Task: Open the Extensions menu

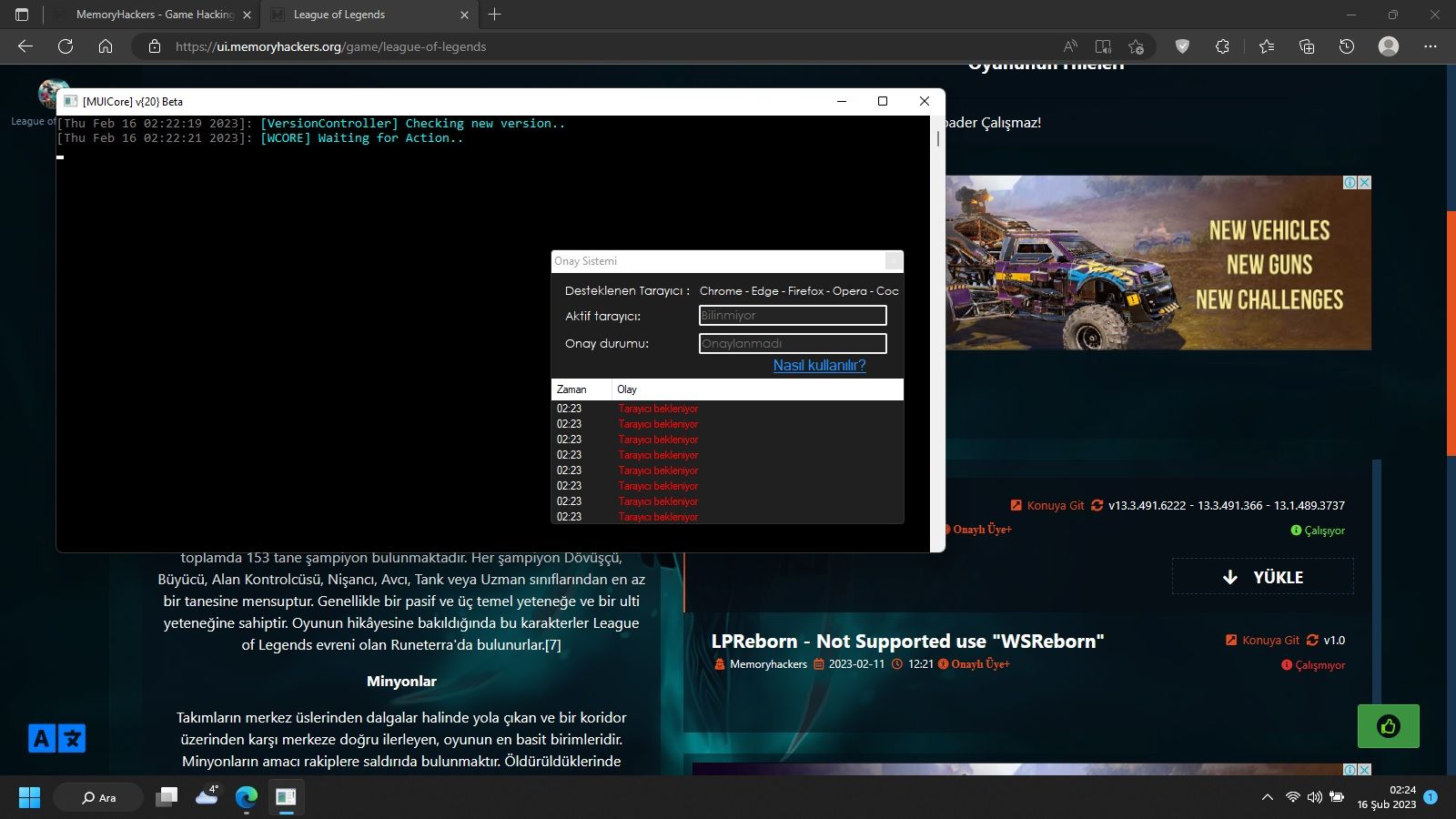Action: pos(1222,46)
